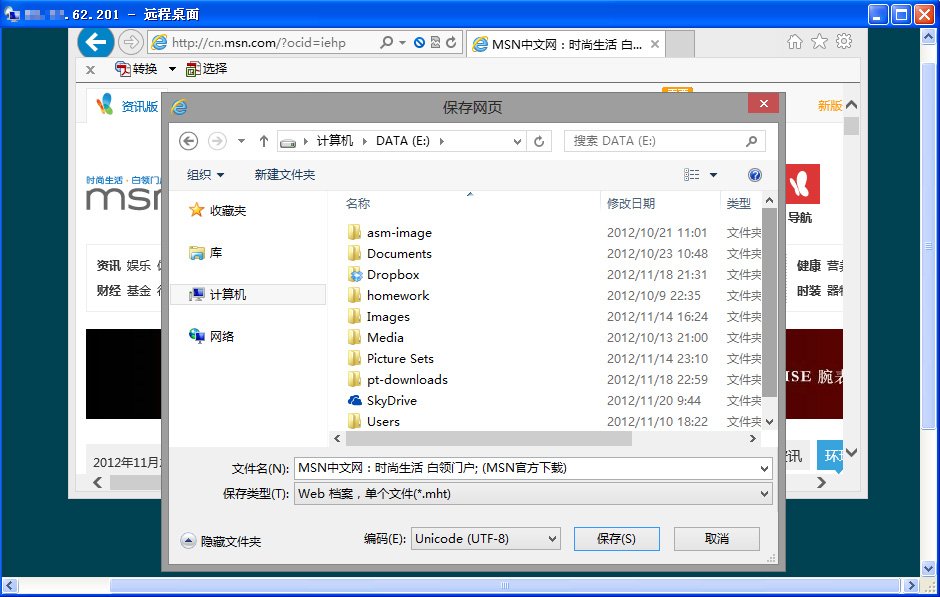Click file list scroll-down arrow
The height and width of the screenshot is (597, 940).
point(770,422)
